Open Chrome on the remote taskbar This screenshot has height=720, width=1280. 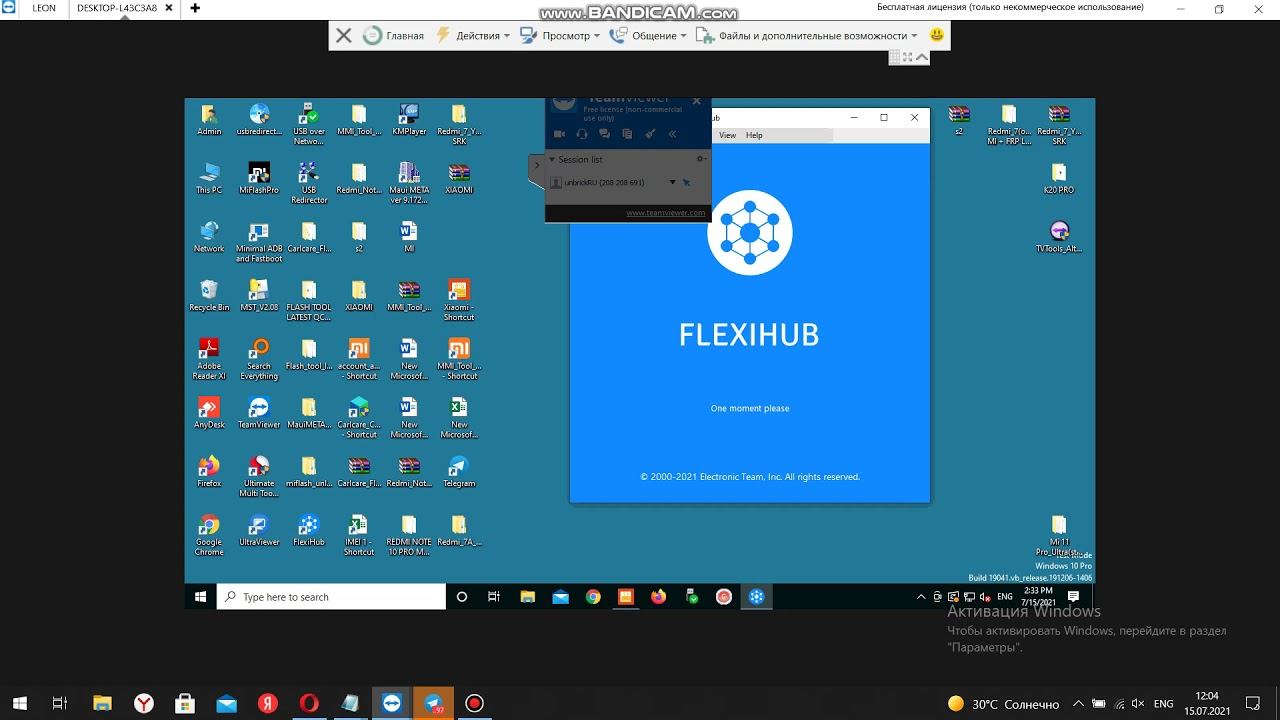pyautogui.click(x=593, y=597)
